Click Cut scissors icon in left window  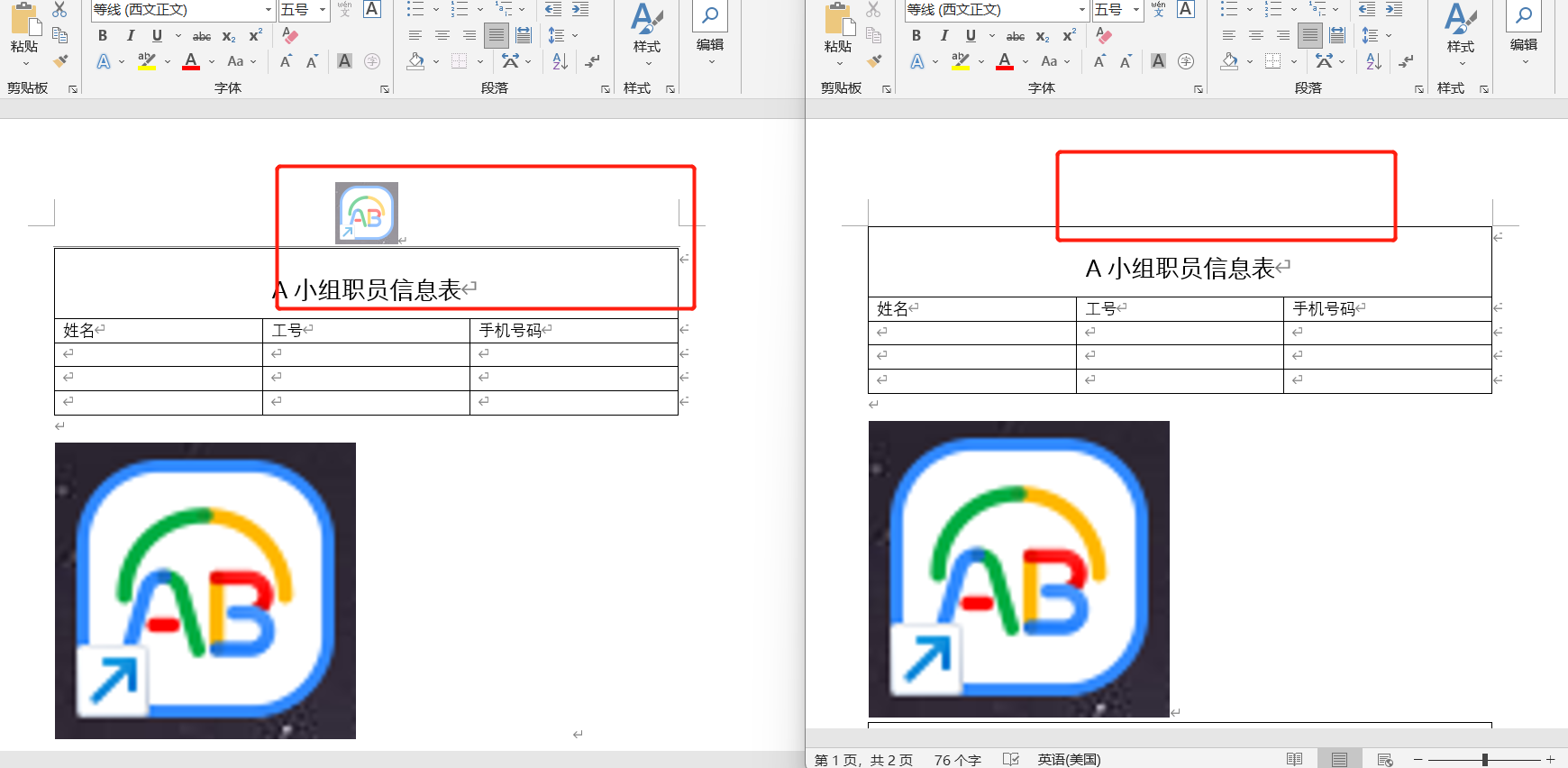point(59,9)
